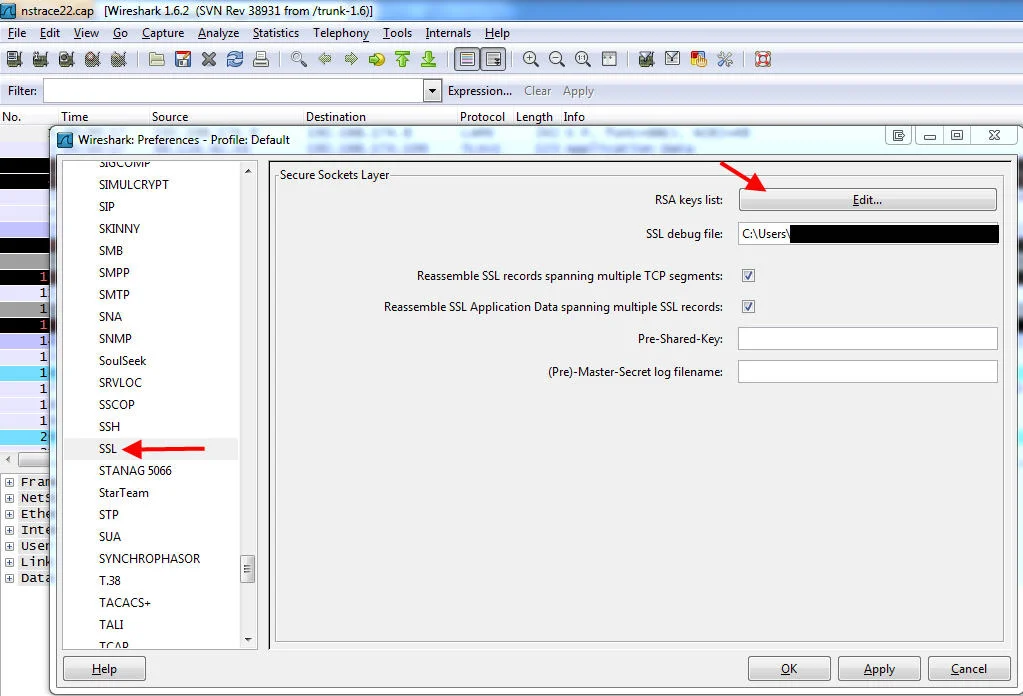This screenshot has width=1023, height=696.
Task: Click Apply in the Preferences dialog
Action: tap(879, 669)
